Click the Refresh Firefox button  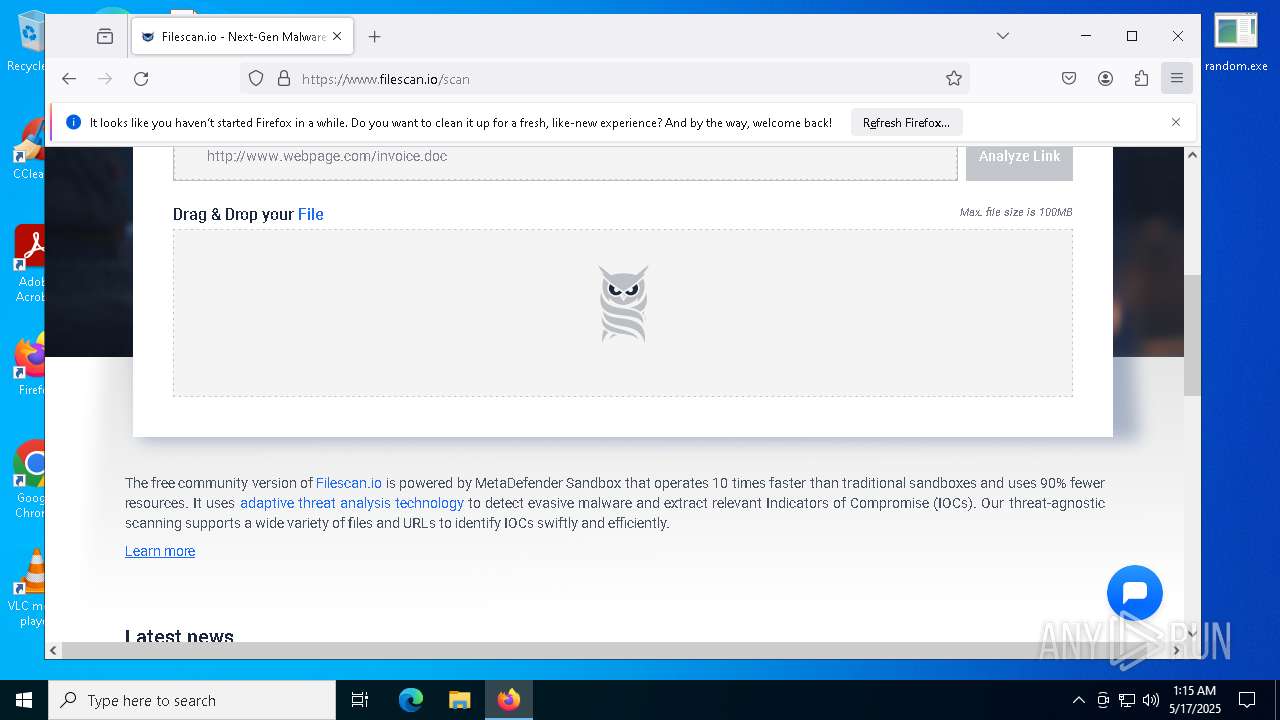(x=906, y=123)
